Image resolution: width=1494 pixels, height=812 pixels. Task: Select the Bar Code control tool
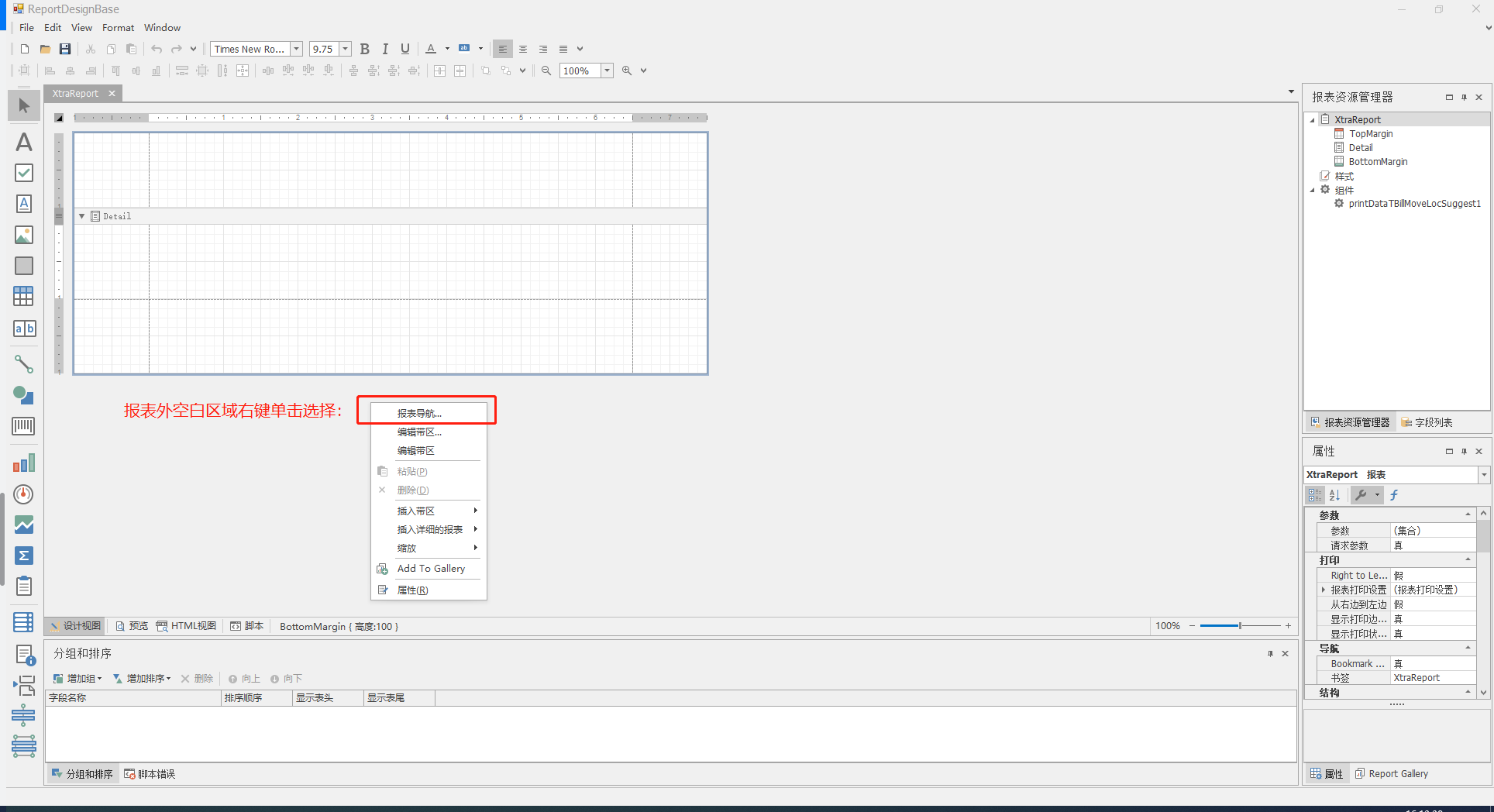pos(24,426)
